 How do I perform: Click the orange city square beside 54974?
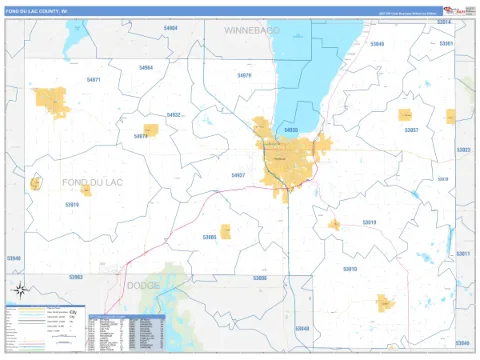pos(151,130)
